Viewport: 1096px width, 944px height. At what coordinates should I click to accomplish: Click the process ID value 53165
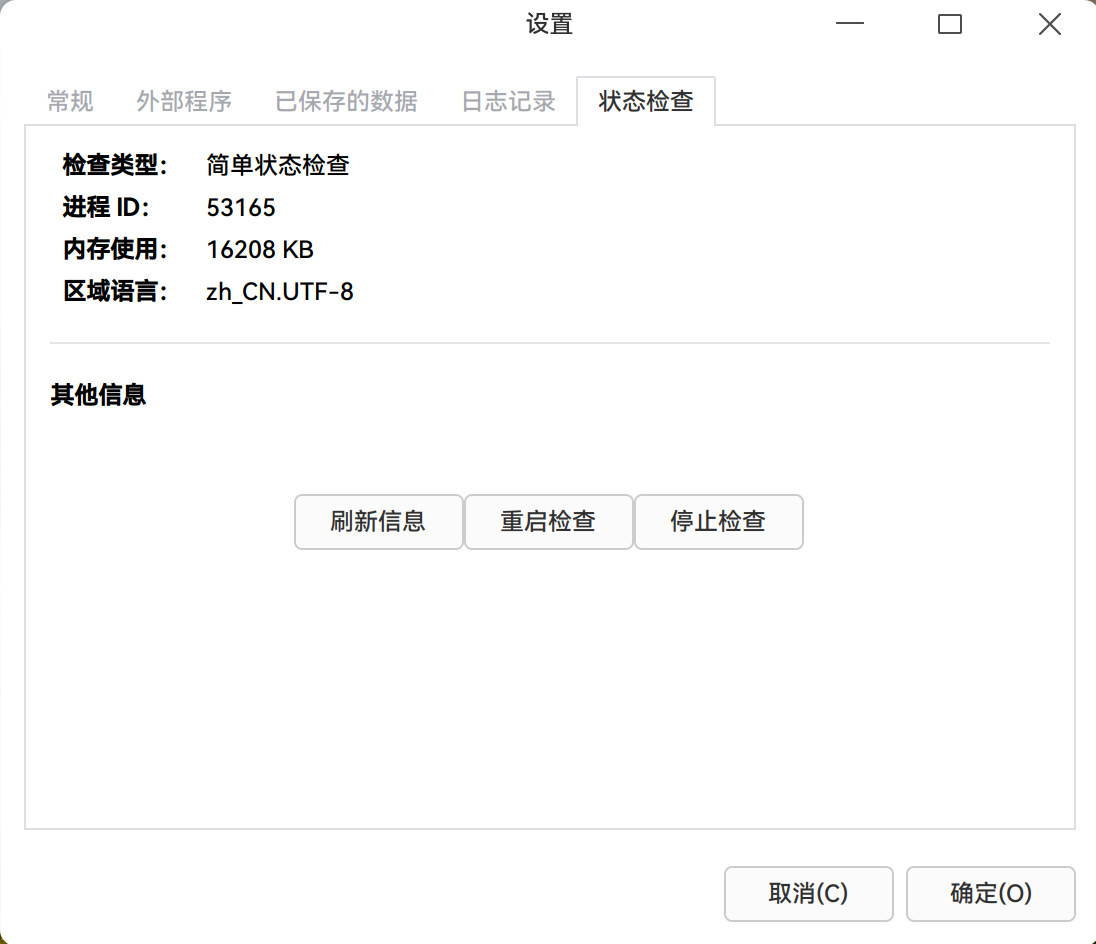click(241, 207)
